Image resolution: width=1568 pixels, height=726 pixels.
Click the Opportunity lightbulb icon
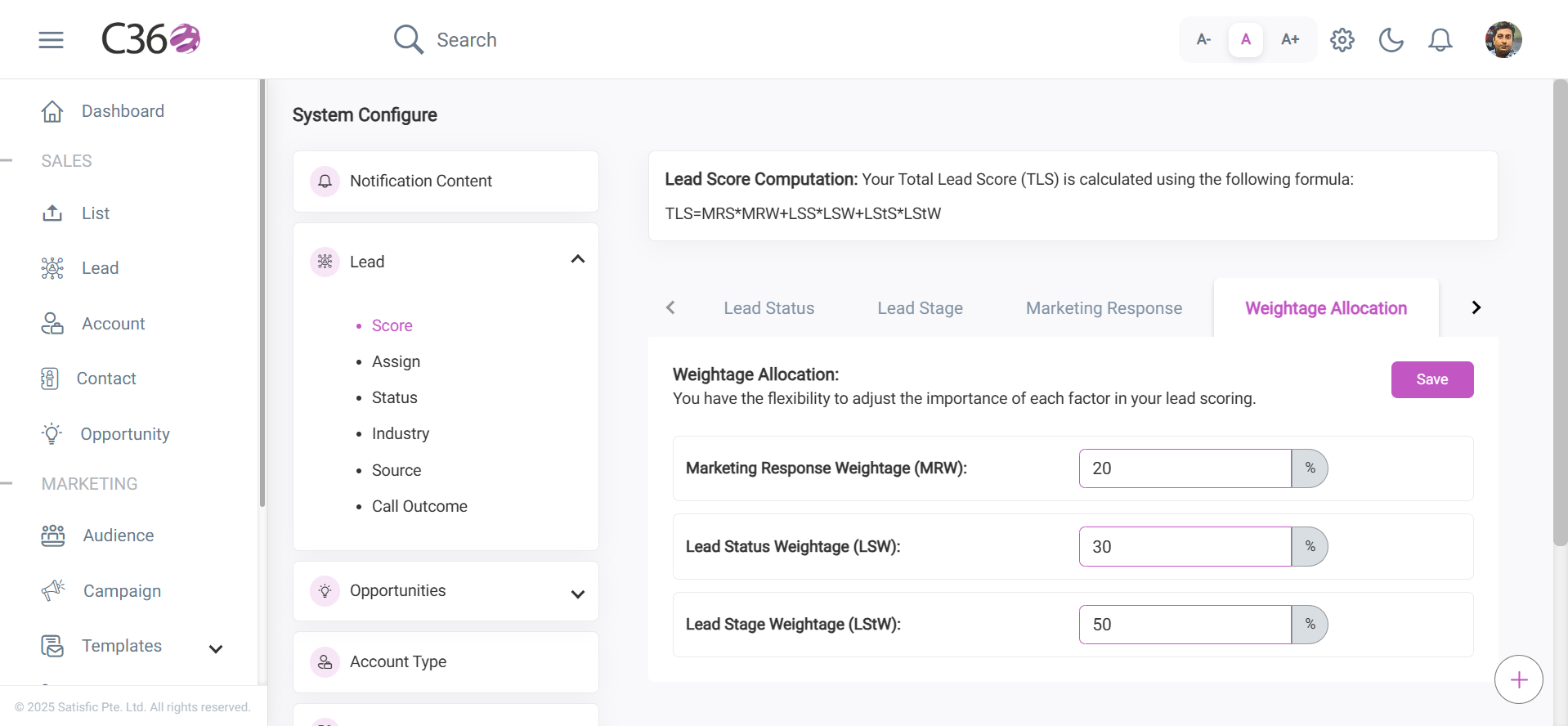52,433
